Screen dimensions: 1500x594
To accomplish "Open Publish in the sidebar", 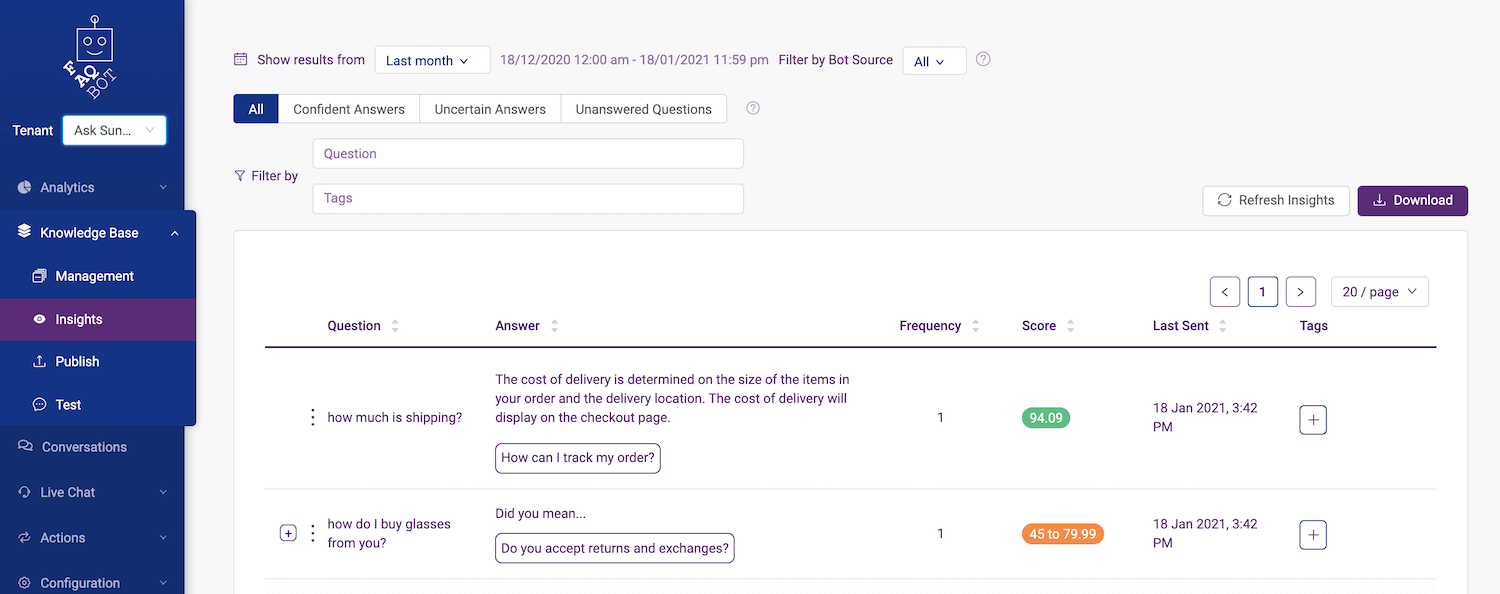I will pos(98,362).
